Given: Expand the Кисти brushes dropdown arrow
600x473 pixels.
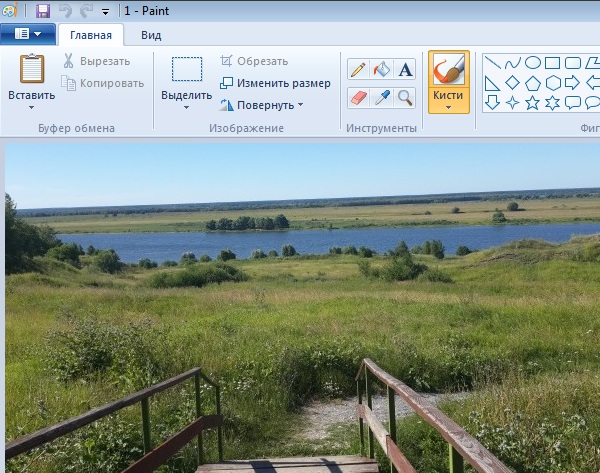Looking at the screenshot, I should (449, 106).
